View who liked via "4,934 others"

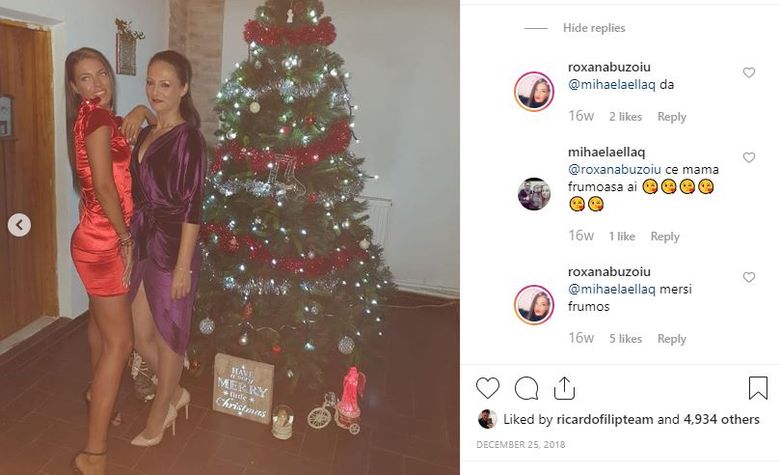721,419
